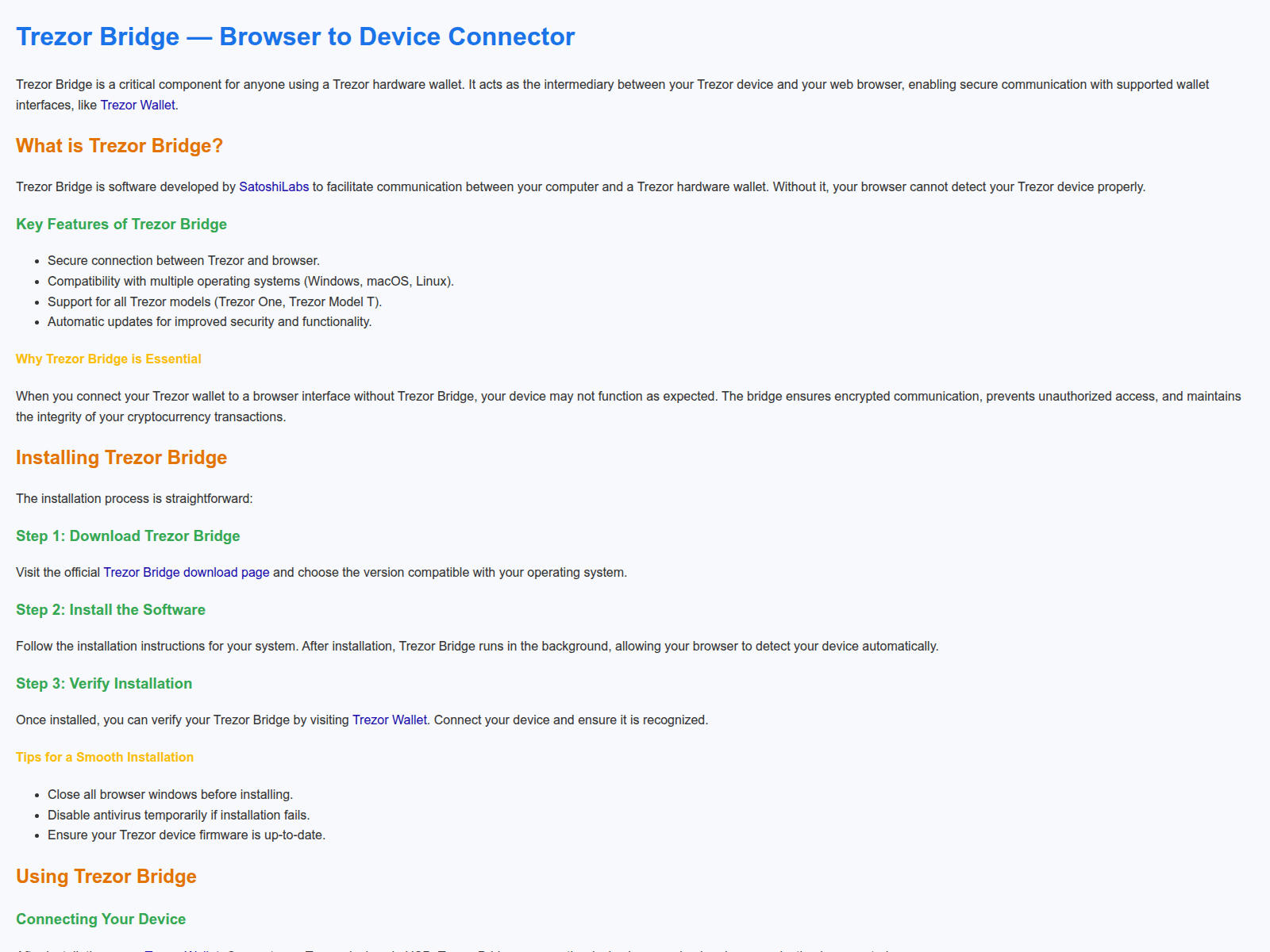Image resolution: width=1270 pixels, height=952 pixels.
Task: Click the 'Installing Trezor Bridge' heading
Action: coord(121,458)
